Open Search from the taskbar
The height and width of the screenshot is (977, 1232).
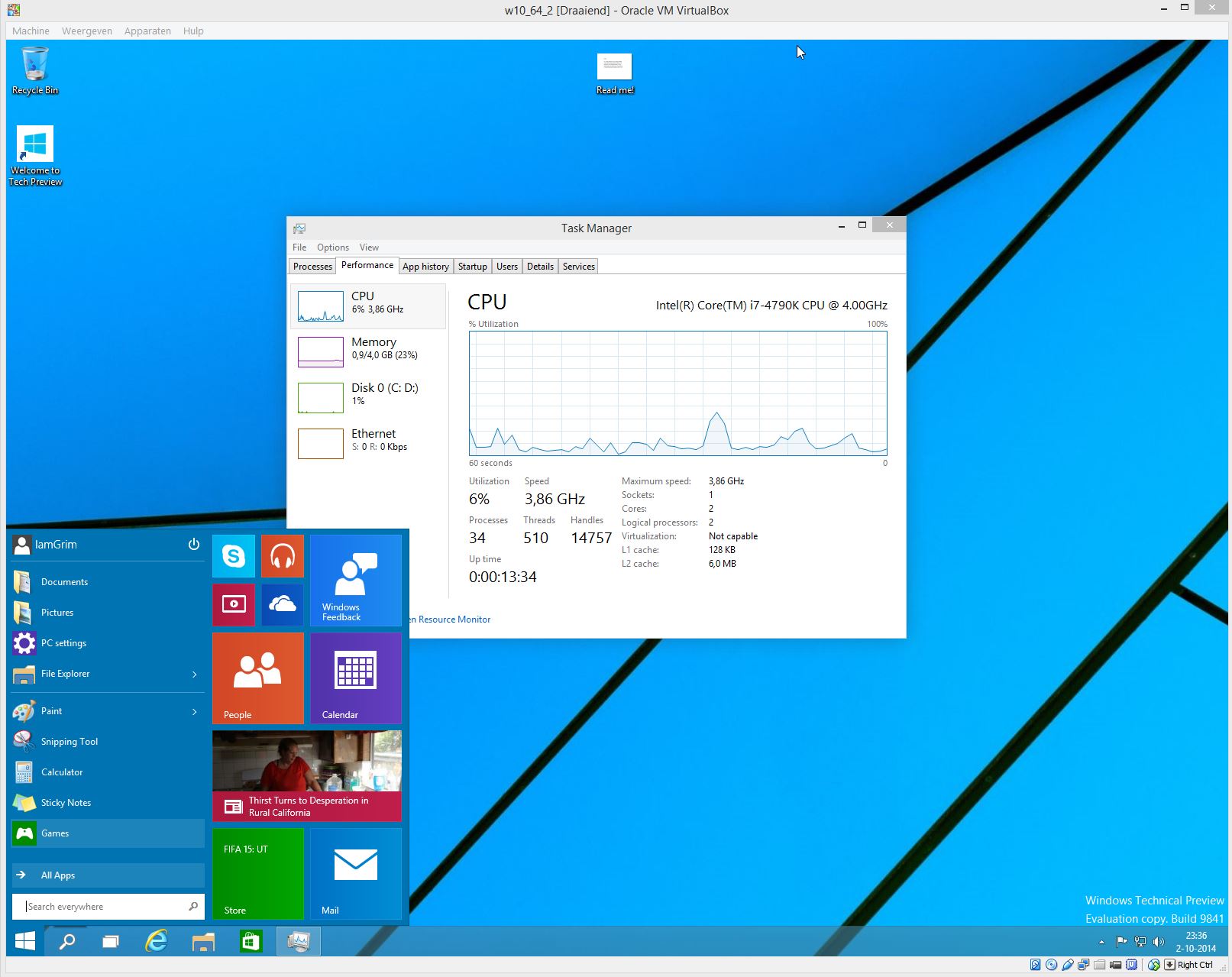(67, 941)
